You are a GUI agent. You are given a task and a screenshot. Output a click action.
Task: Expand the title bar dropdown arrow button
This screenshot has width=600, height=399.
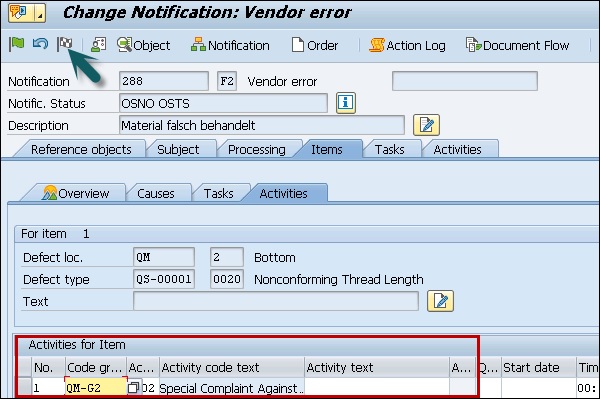pos(40,13)
